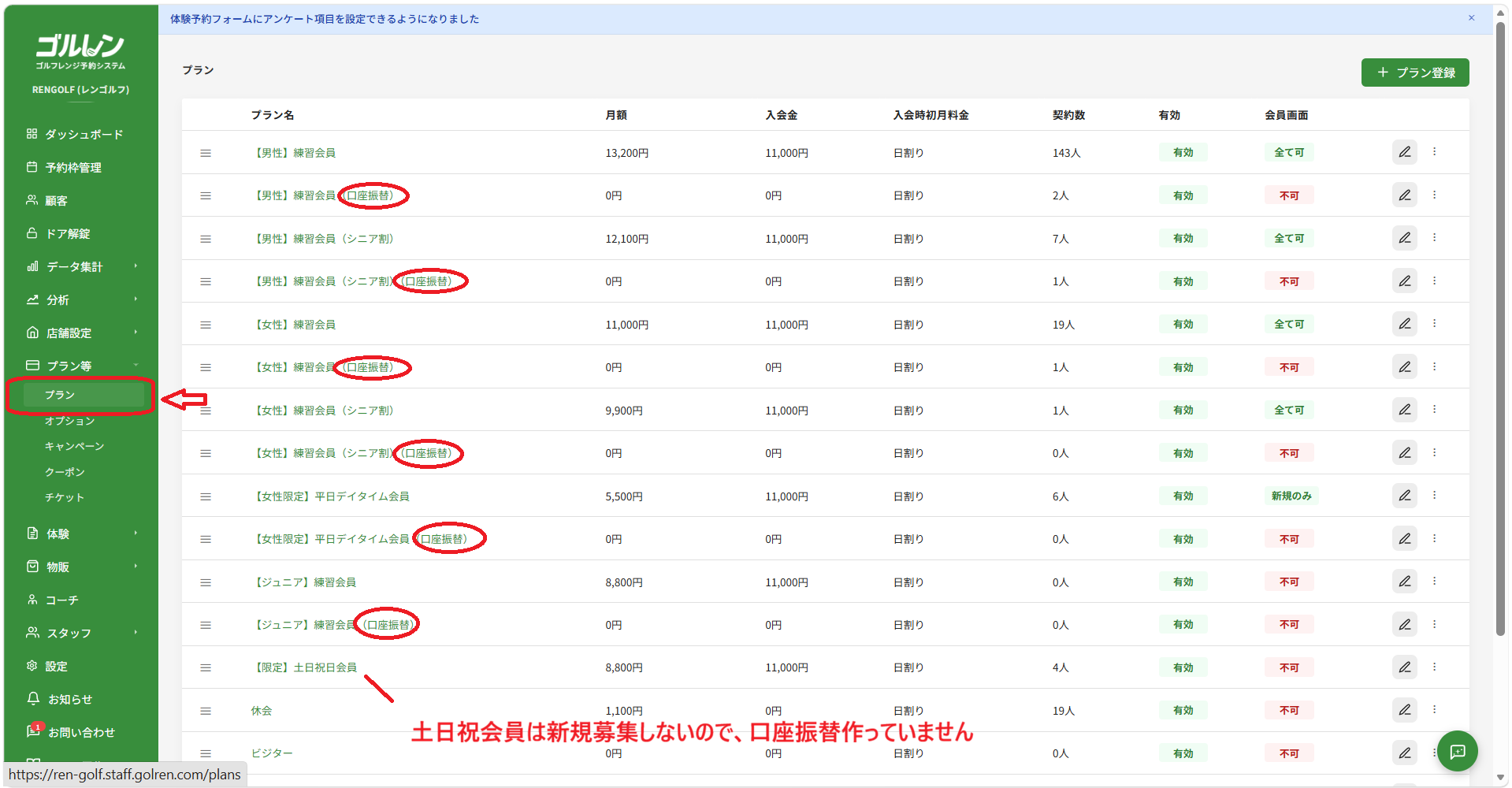This screenshot has width=1512, height=788.
Task: Click the プラン登録 button
Action: coord(1415,72)
